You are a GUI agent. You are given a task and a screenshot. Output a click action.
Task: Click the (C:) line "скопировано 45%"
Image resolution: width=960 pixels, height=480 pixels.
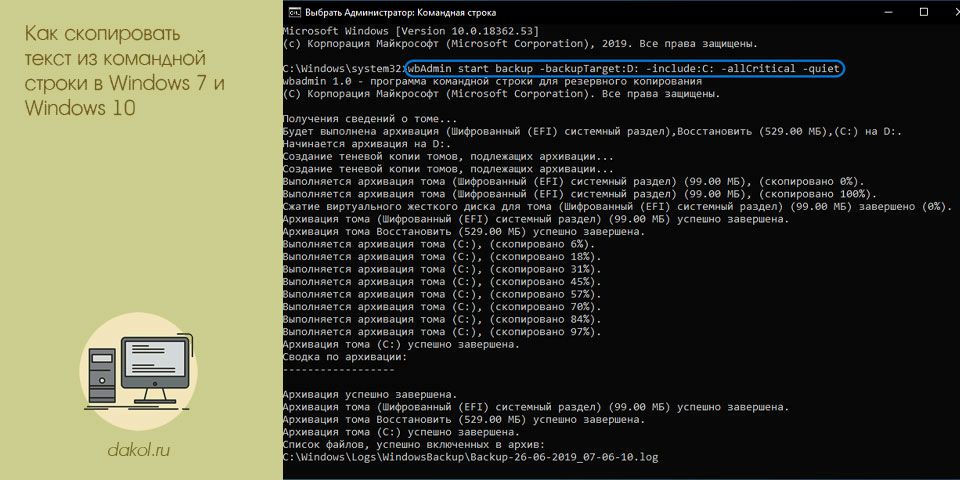pos(442,282)
